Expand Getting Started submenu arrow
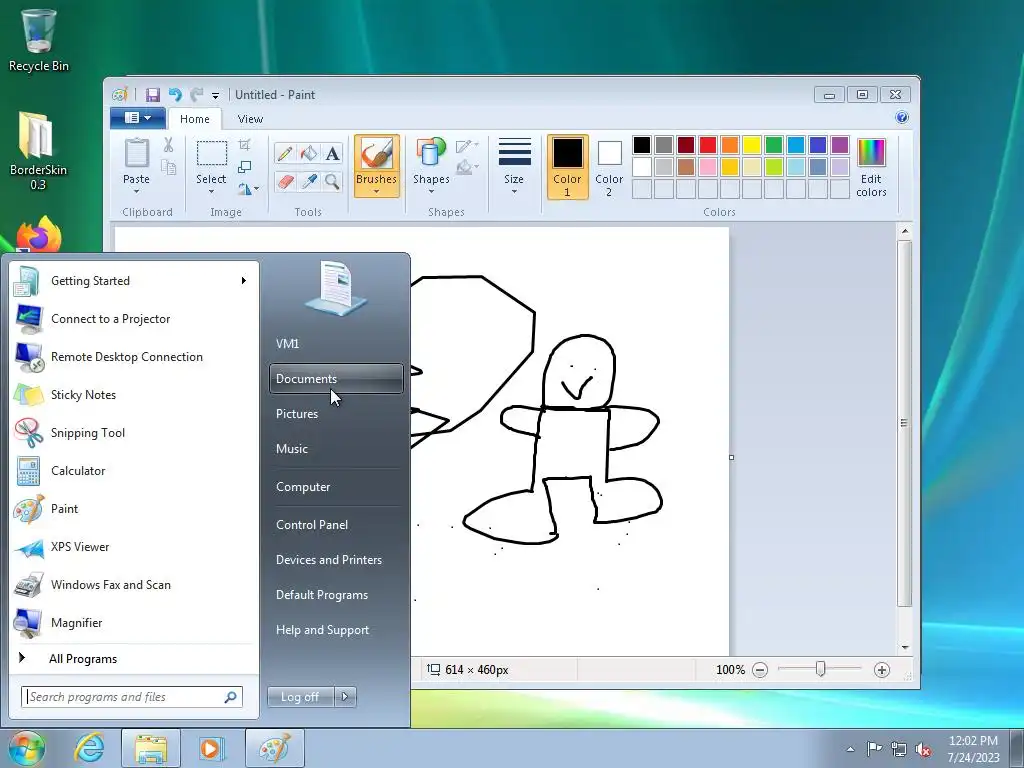This screenshot has height=768, width=1024. [244, 280]
